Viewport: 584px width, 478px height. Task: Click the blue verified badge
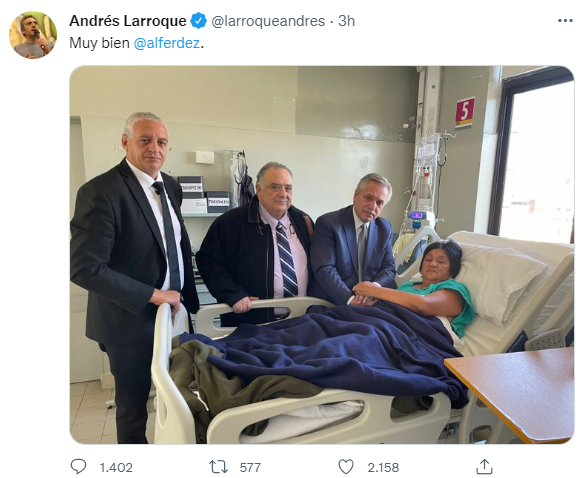199,20
